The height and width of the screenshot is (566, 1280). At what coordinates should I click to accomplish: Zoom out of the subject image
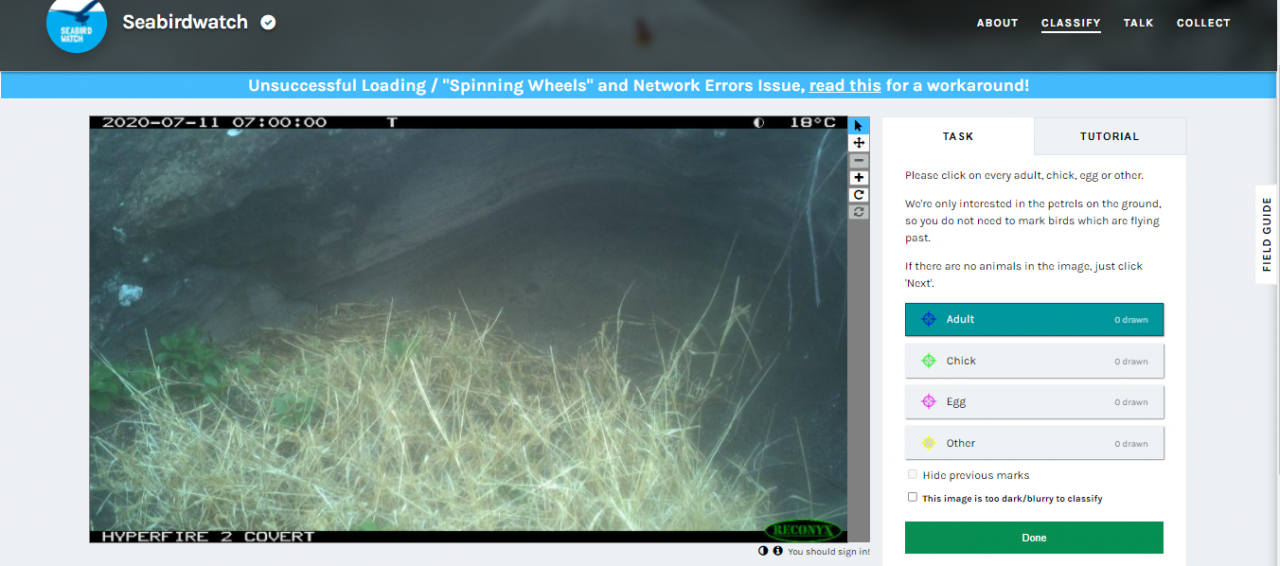coord(858,161)
